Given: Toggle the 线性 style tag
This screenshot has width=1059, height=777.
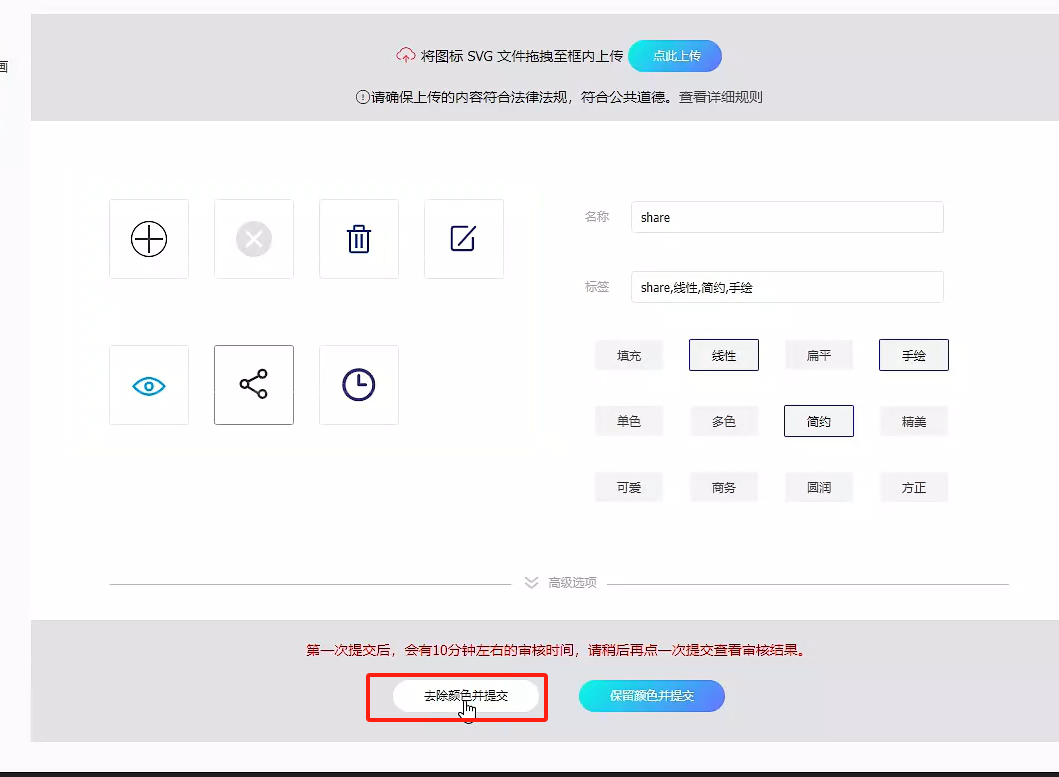Looking at the screenshot, I should point(724,355).
